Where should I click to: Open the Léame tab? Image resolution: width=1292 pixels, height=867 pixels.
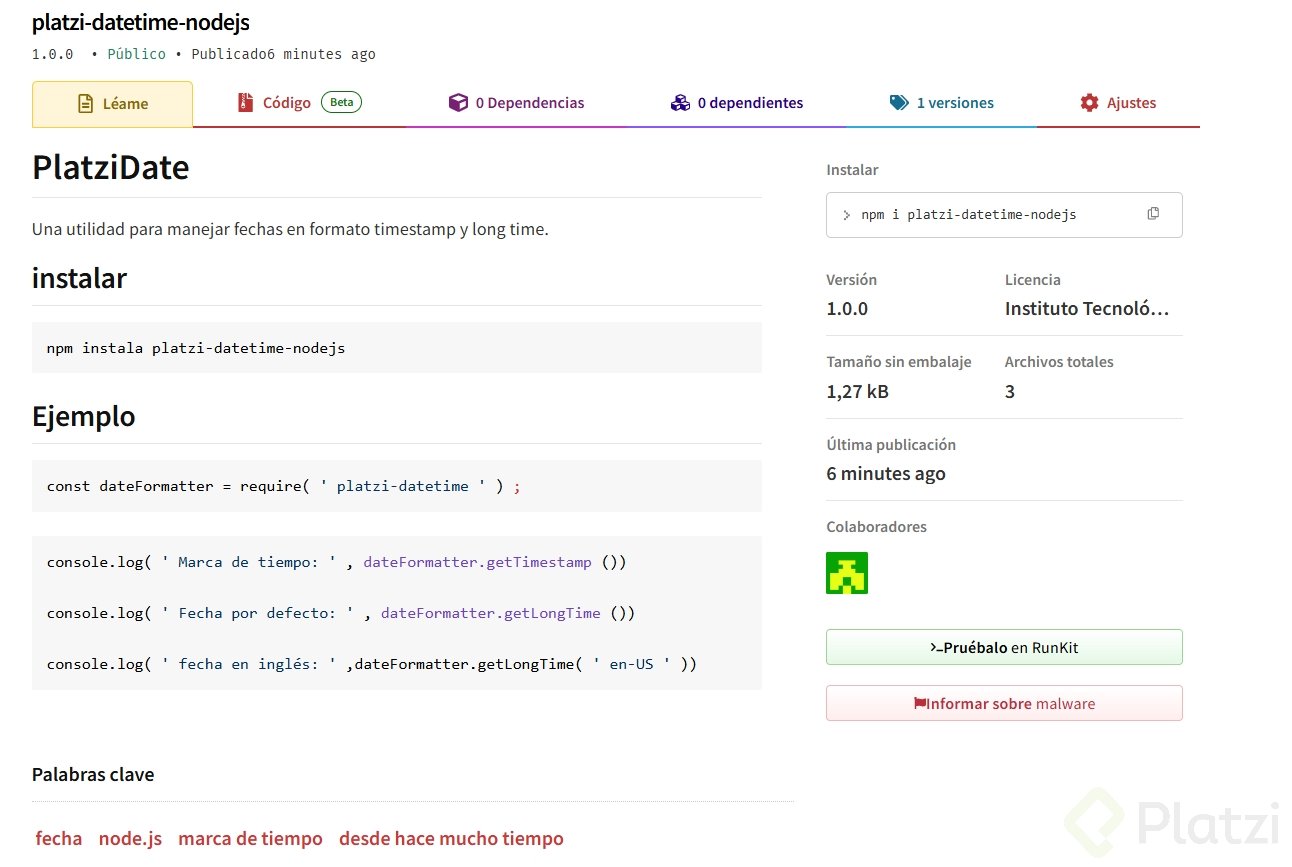113,104
